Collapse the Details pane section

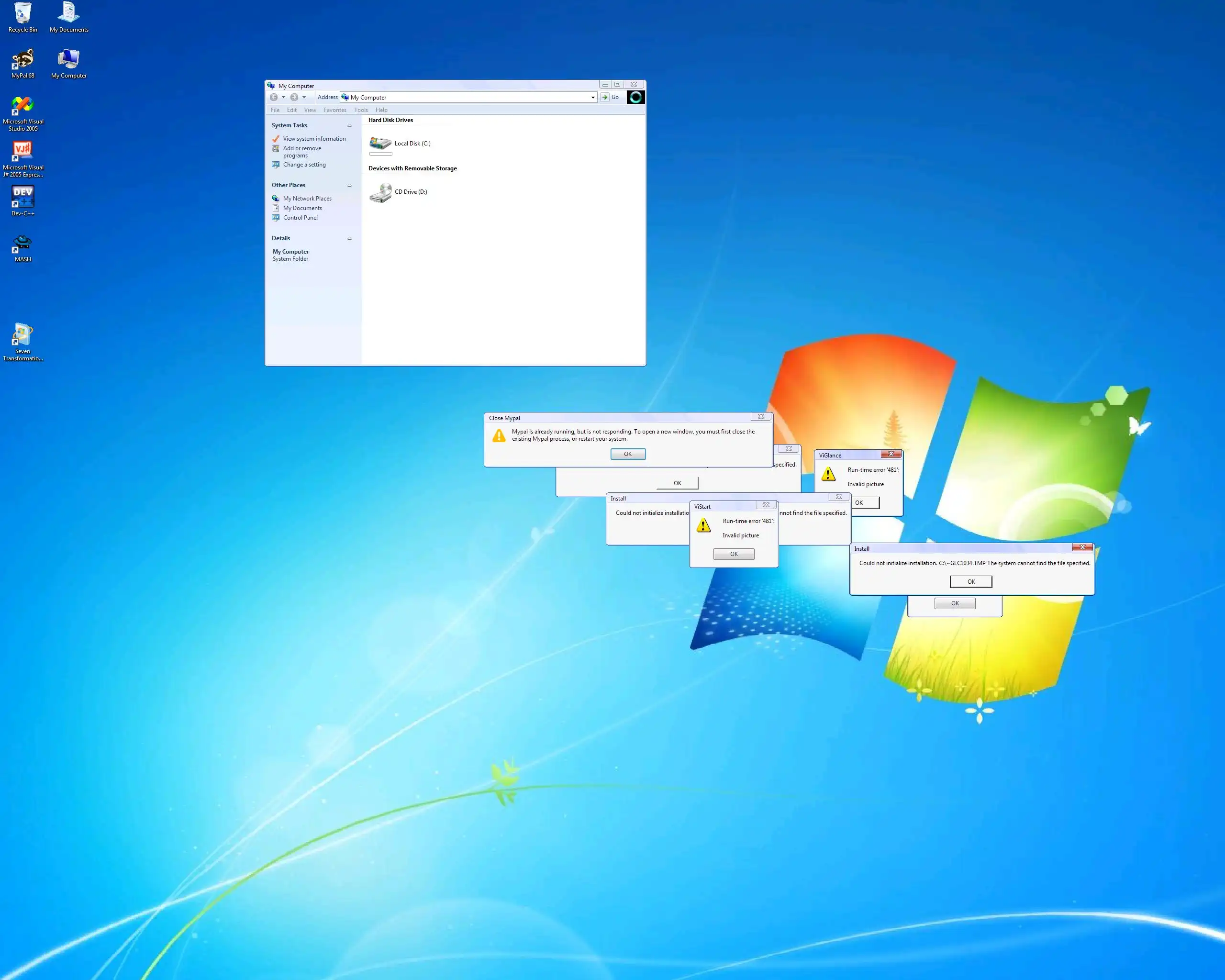click(349, 239)
